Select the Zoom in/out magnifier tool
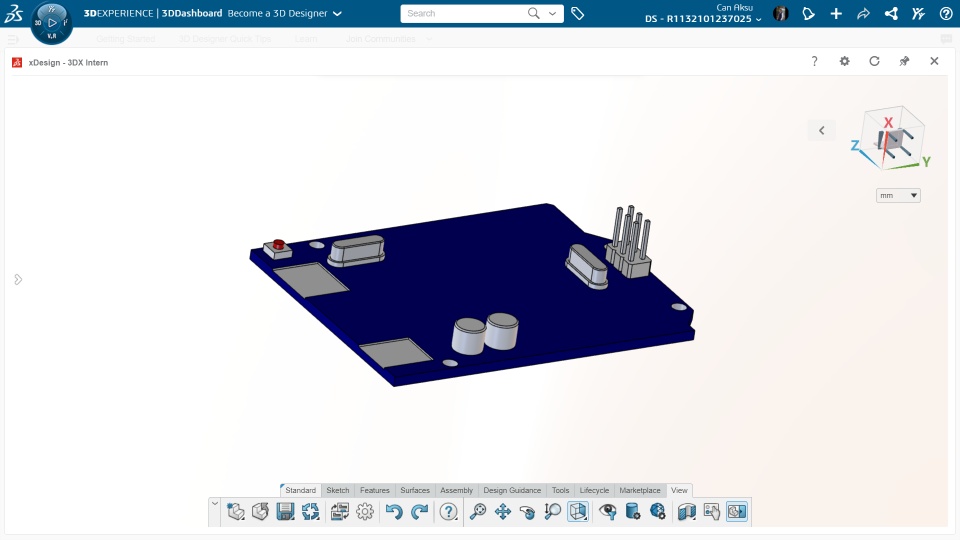Viewport: 960px width, 540px height. point(552,511)
